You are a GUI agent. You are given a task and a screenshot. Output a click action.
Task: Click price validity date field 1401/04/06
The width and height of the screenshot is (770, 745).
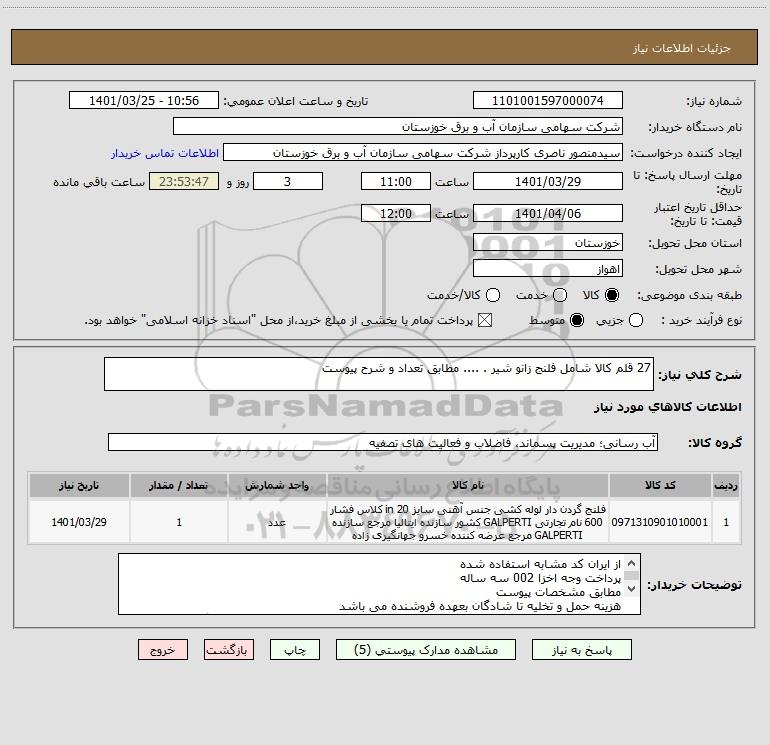click(x=548, y=213)
